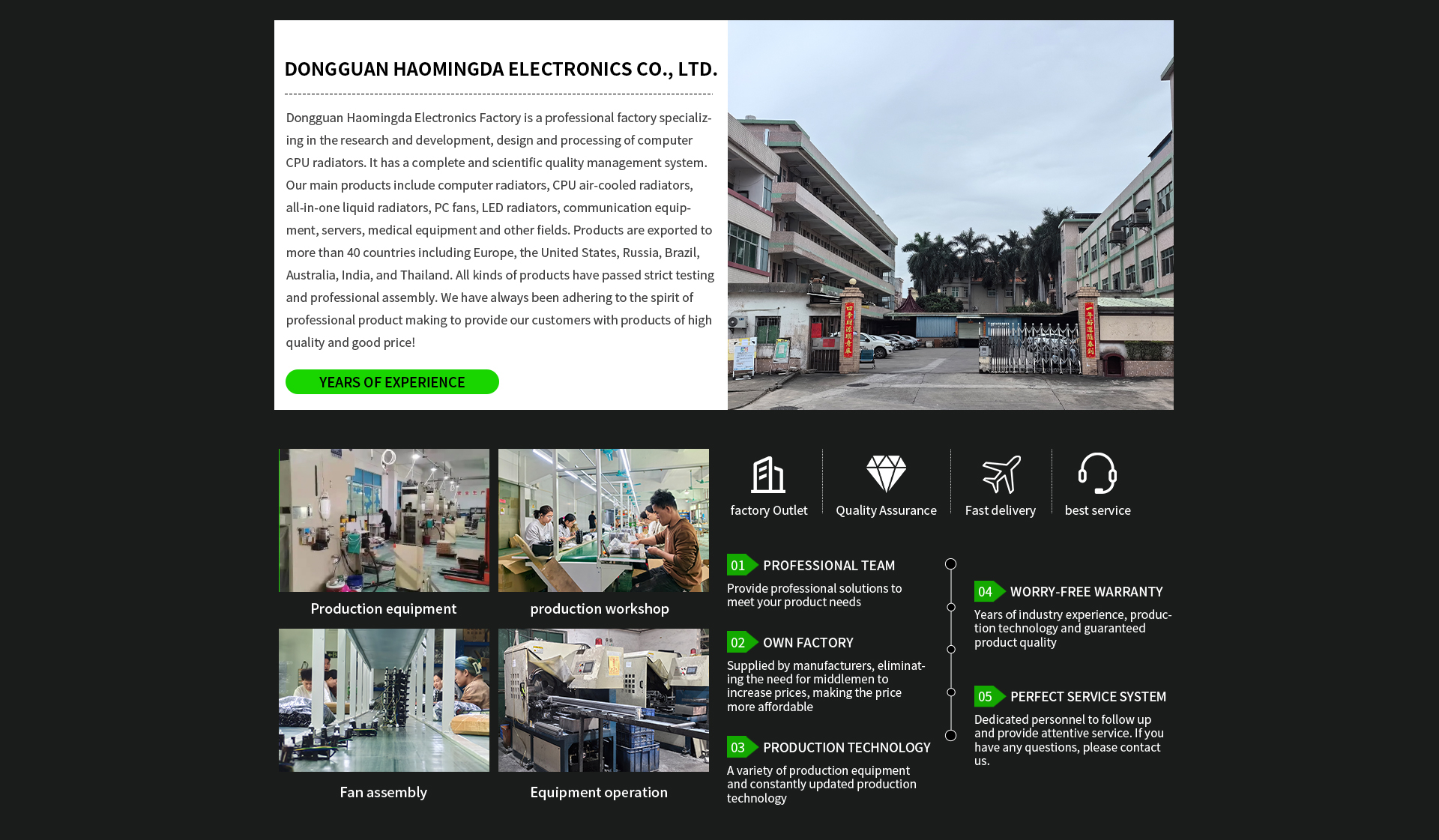Click the green 03 arrow badge

741,747
